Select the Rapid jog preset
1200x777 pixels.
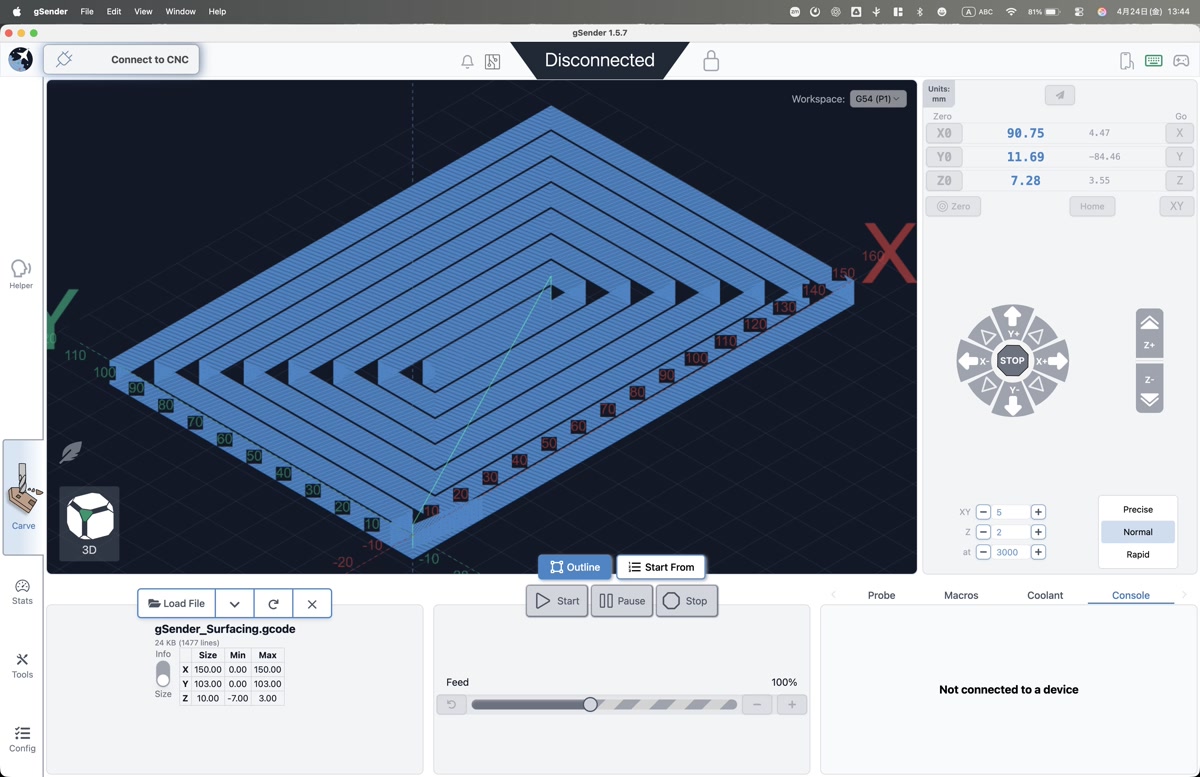point(1138,554)
